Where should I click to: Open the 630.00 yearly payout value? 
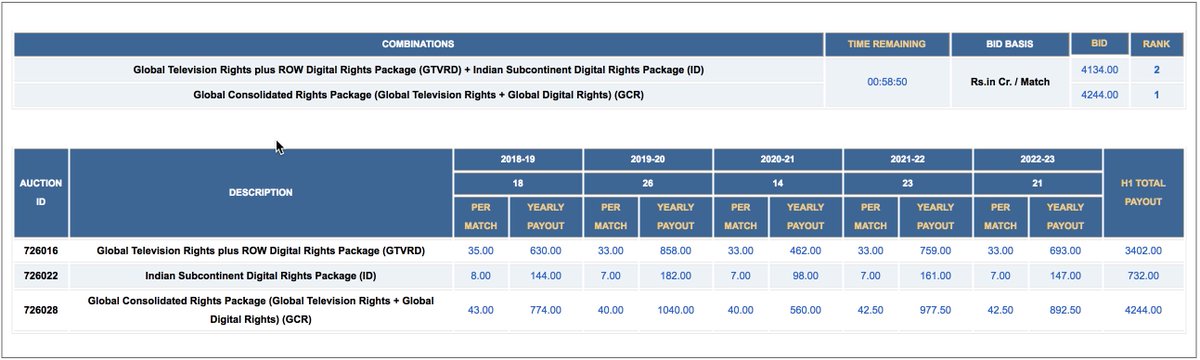546,251
